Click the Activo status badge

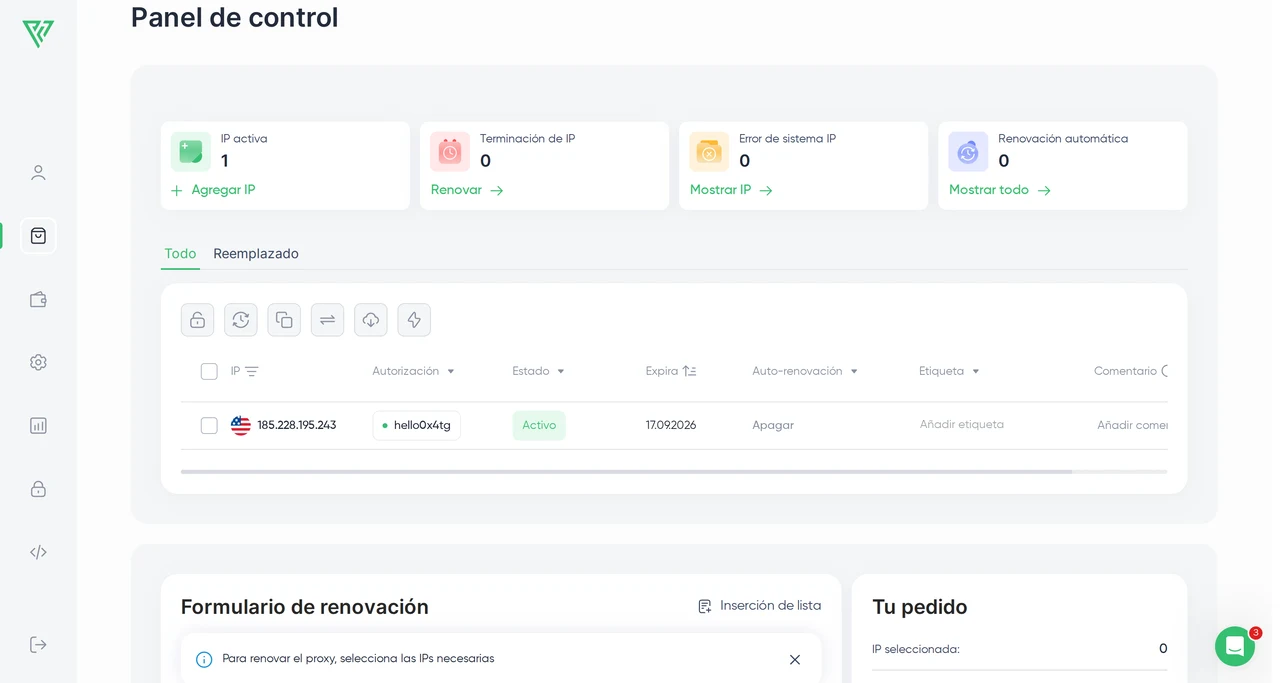pyautogui.click(x=539, y=425)
